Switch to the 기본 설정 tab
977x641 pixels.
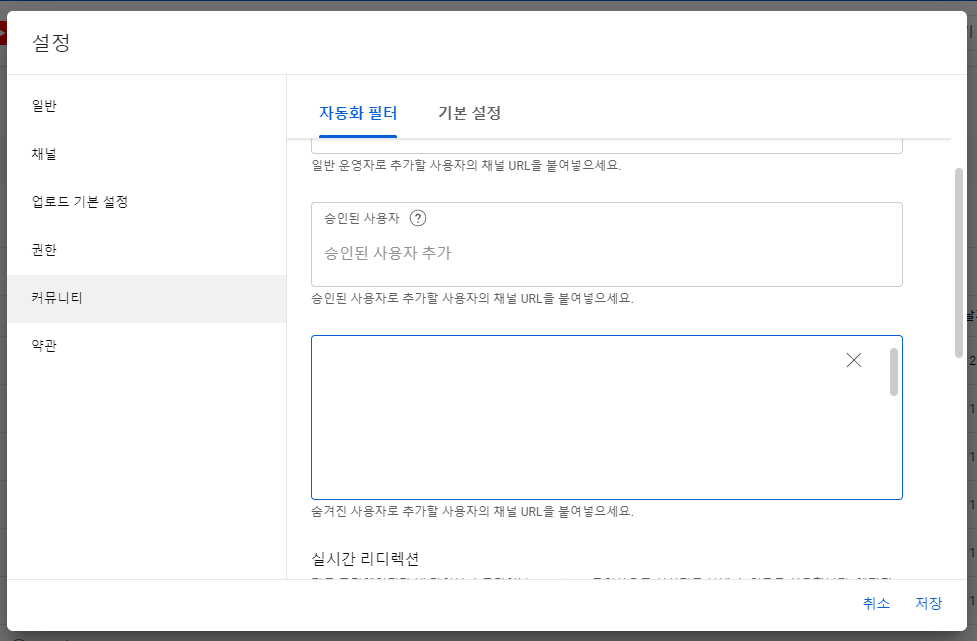tap(469, 112)
